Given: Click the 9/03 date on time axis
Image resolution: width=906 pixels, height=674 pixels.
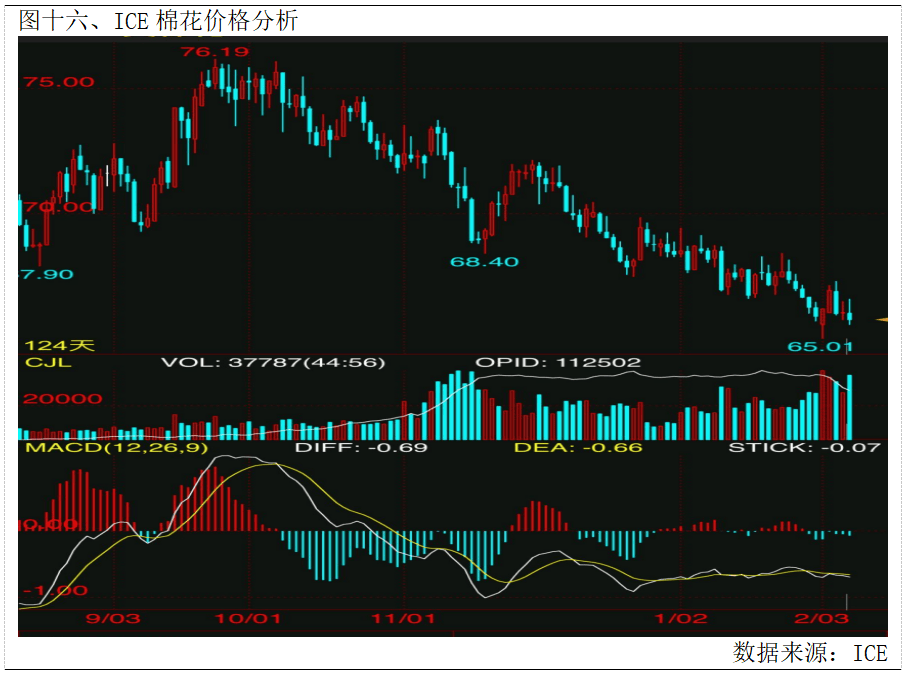Looking at the screenshot, I should point(113,619).
